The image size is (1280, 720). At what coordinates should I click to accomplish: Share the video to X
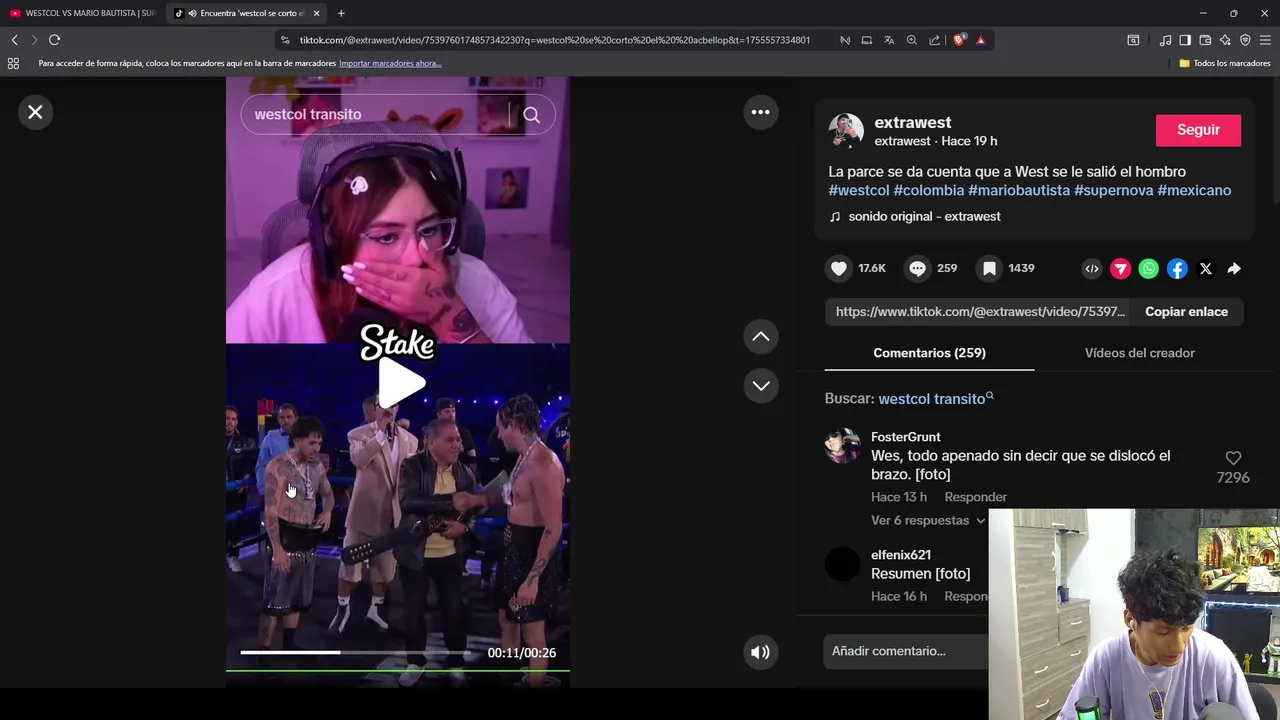pos(1205,268)
